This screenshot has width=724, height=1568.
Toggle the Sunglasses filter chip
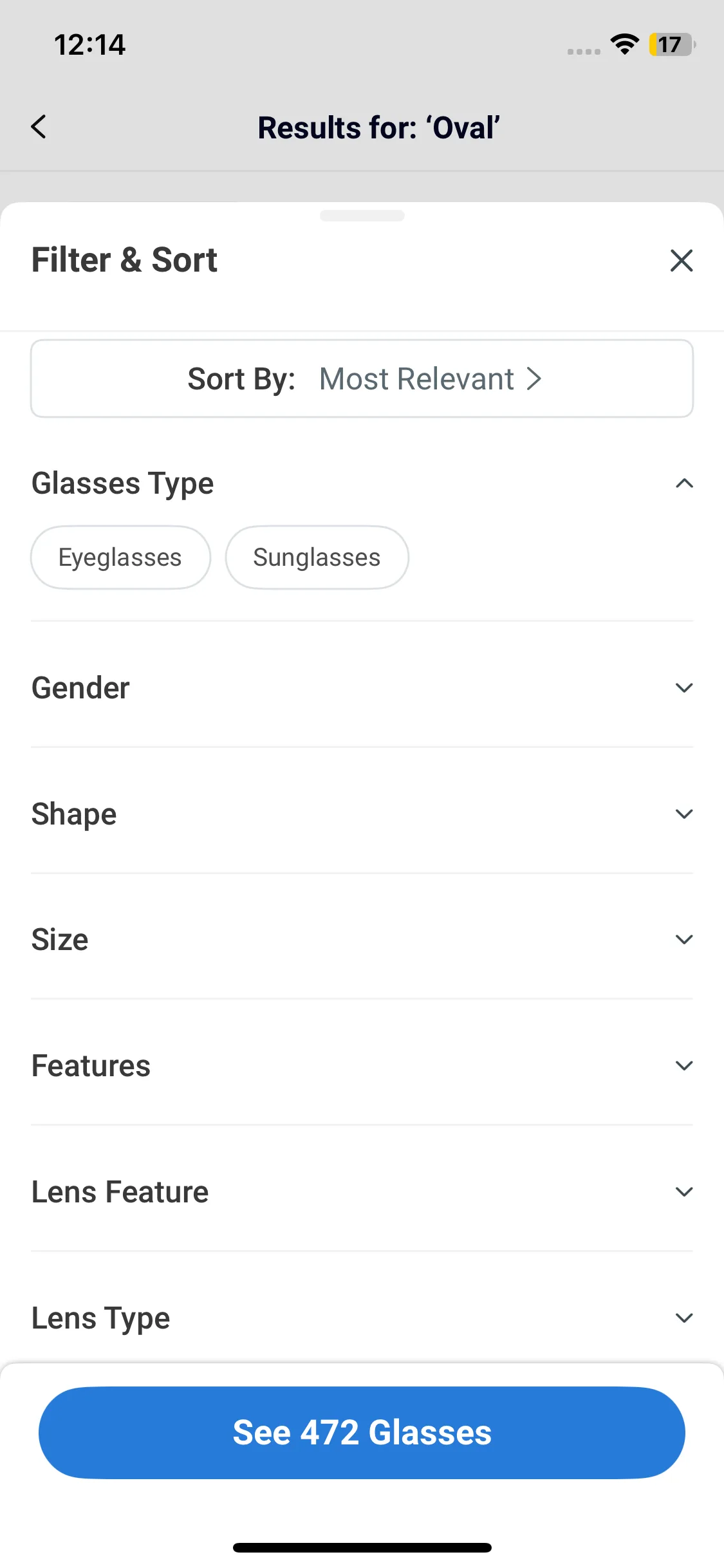317,557
